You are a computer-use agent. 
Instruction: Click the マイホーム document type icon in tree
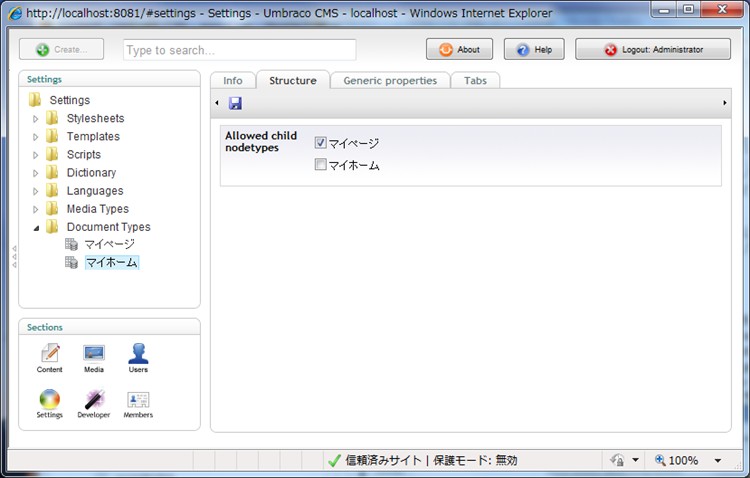pos(71,262)
